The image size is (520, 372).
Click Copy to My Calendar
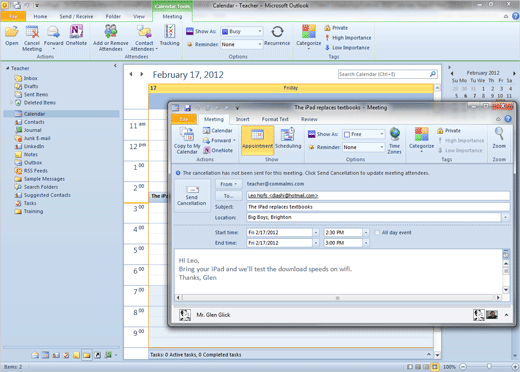187,141
